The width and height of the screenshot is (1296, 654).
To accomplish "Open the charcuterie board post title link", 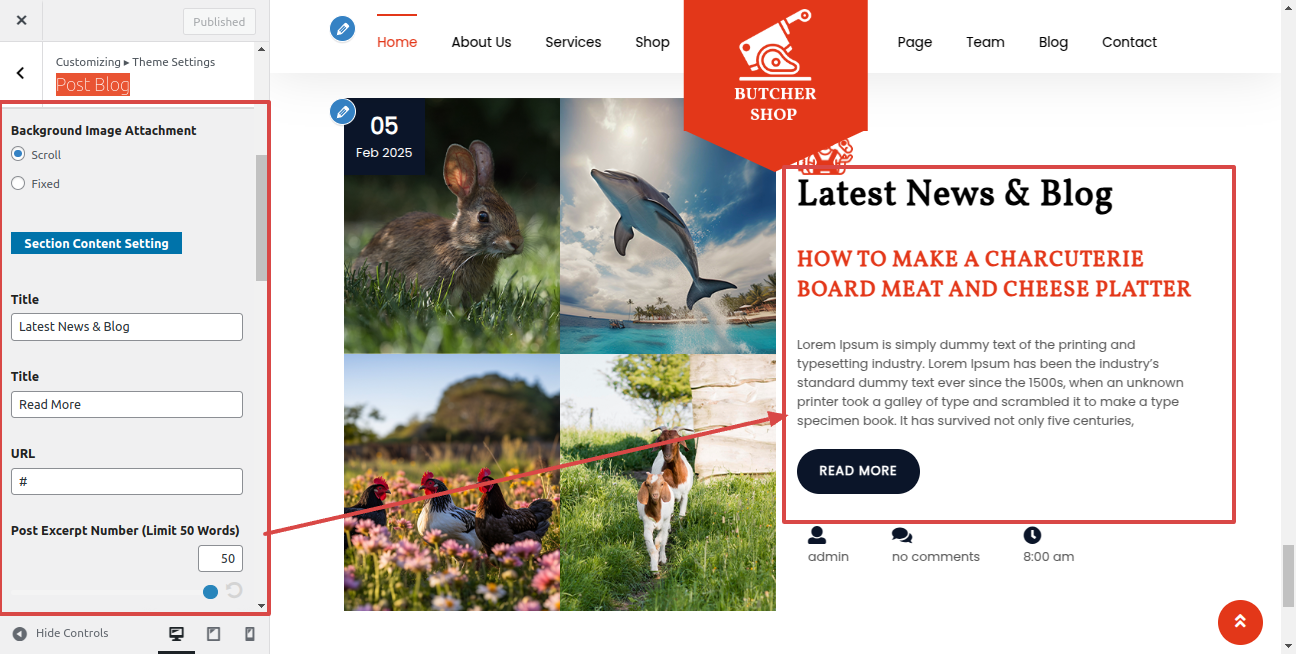I will point(994,274).
